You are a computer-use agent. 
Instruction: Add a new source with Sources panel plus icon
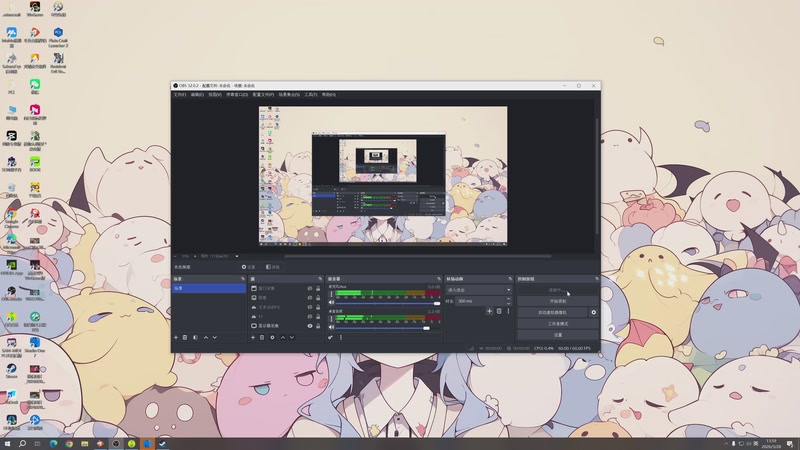(253, 337)
